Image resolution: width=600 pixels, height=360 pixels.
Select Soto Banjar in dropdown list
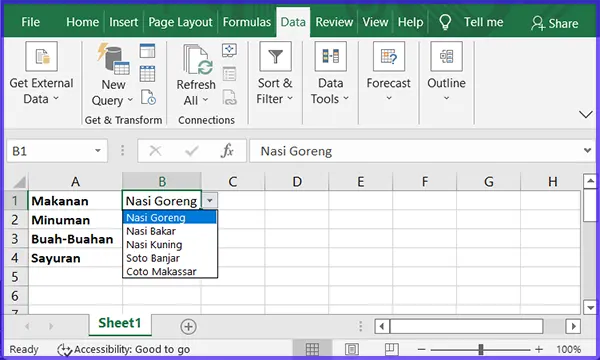tap(170, 258)
